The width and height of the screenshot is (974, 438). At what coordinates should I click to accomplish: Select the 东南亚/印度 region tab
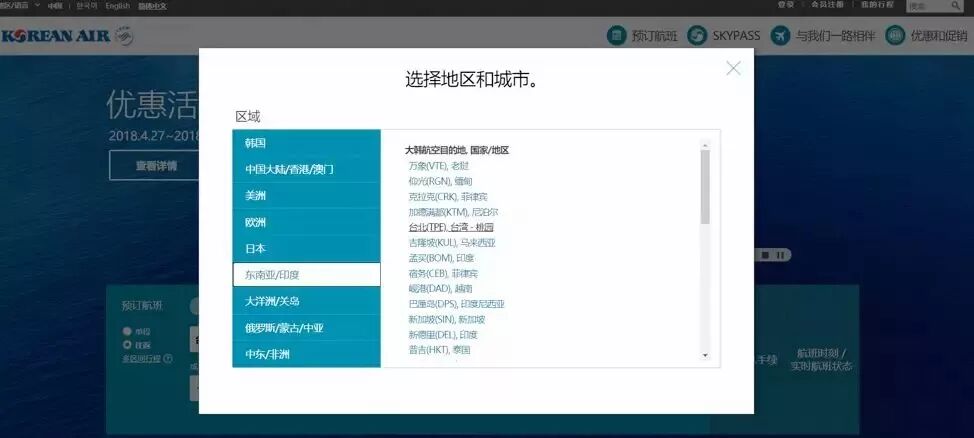click(x=306, y=275)
